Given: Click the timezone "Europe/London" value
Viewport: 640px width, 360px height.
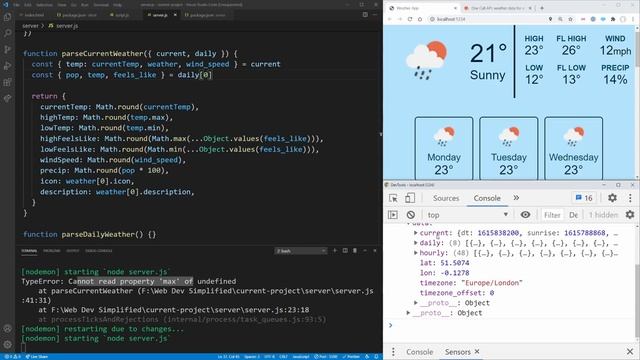Looking at the screenshot, I should [492, 283].
